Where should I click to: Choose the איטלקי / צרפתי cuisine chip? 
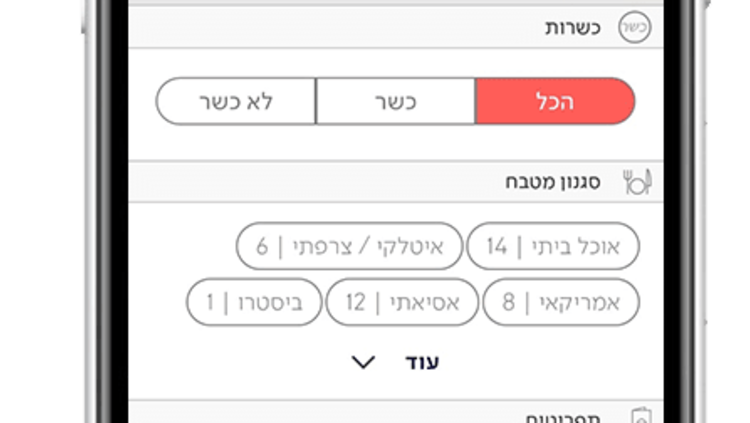(350, 247)
